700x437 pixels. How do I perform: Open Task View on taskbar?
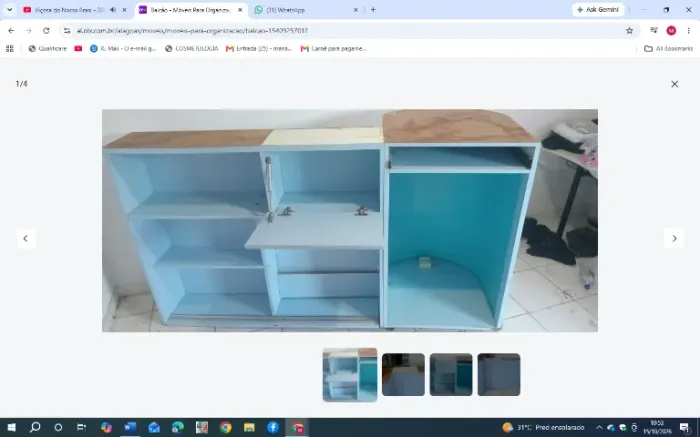[x=82, y=427]
